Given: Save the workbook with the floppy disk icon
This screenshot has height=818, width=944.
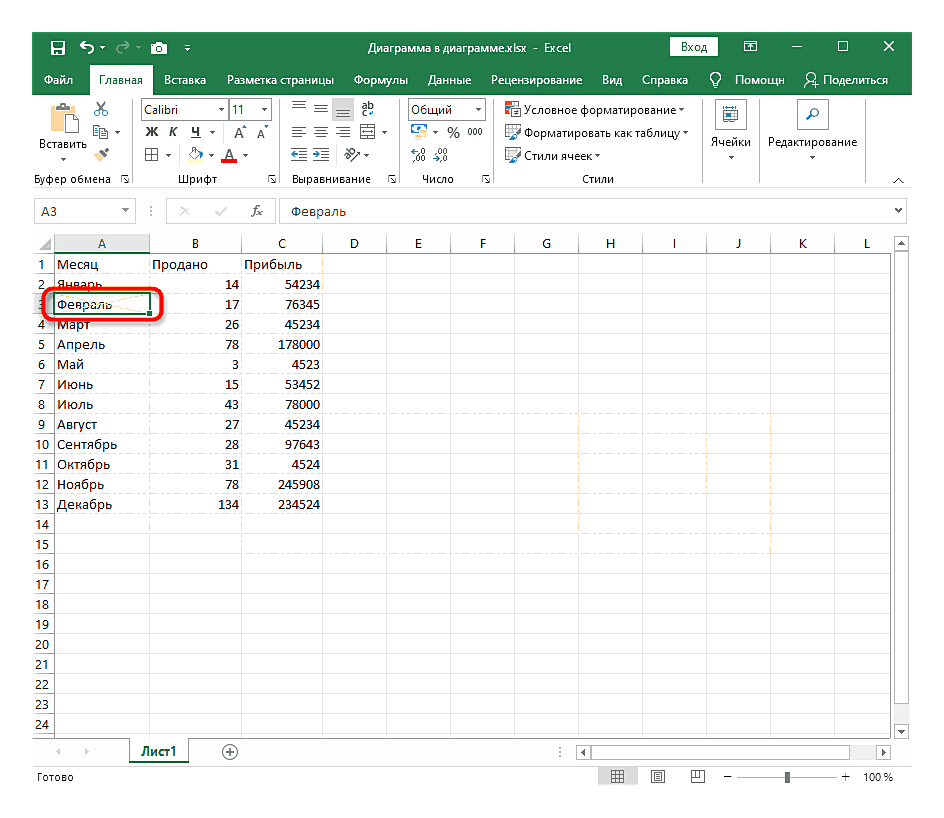Looking at the screenshot, I should coord(57,47).
